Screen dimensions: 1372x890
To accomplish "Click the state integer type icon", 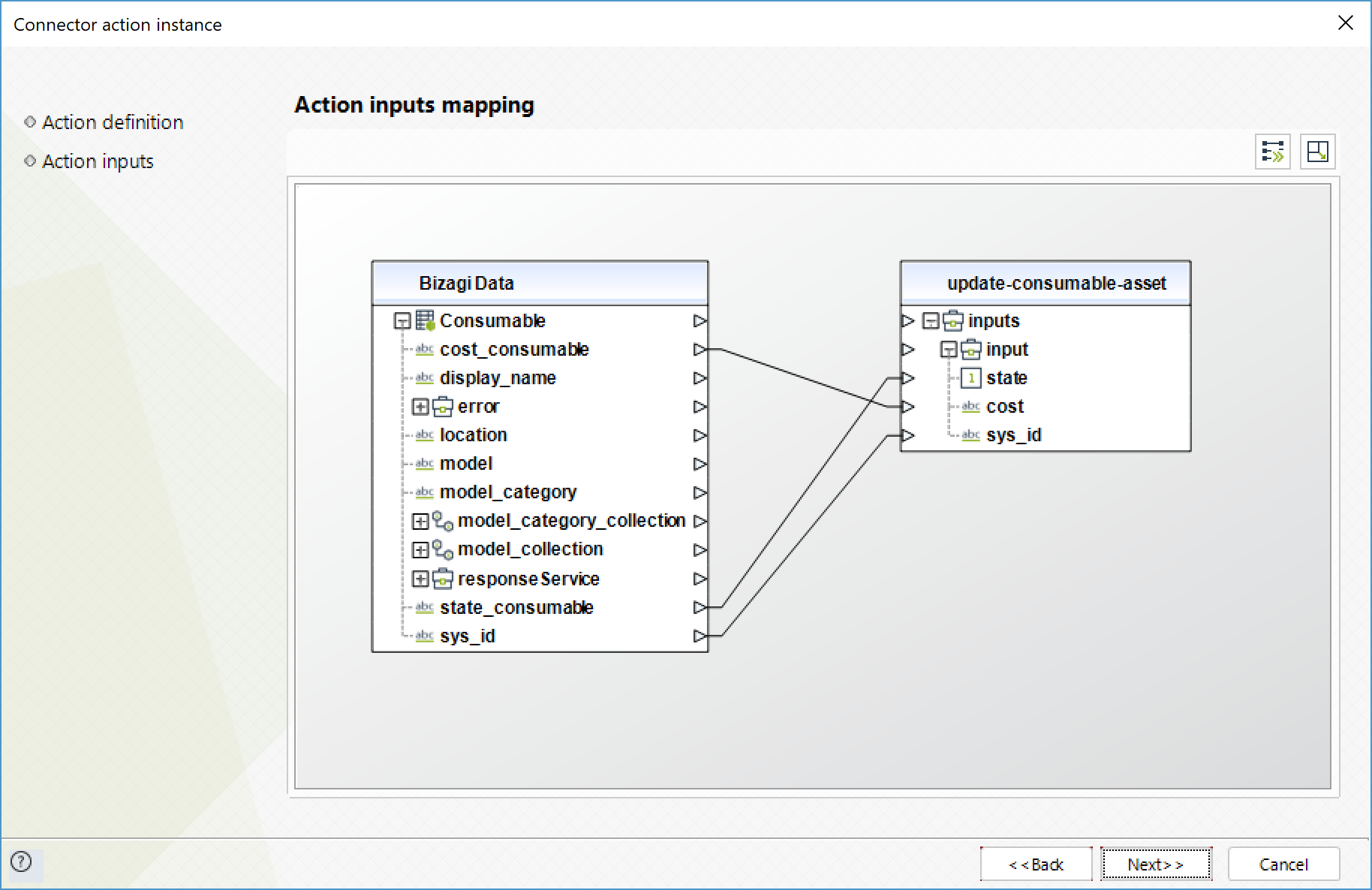I will [971, 378].
